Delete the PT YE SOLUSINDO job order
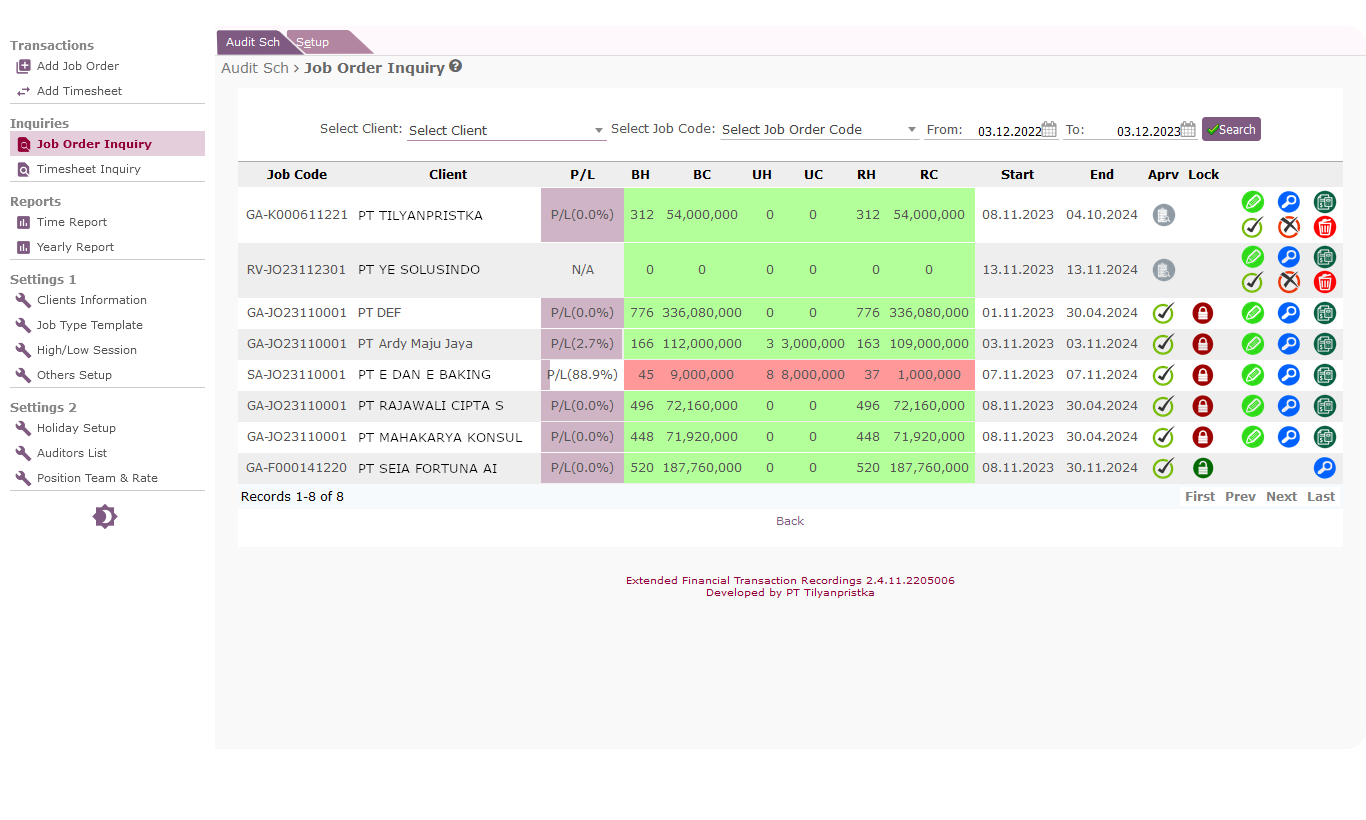The height and width of the screenshot is (820, 1366). 1325,282
